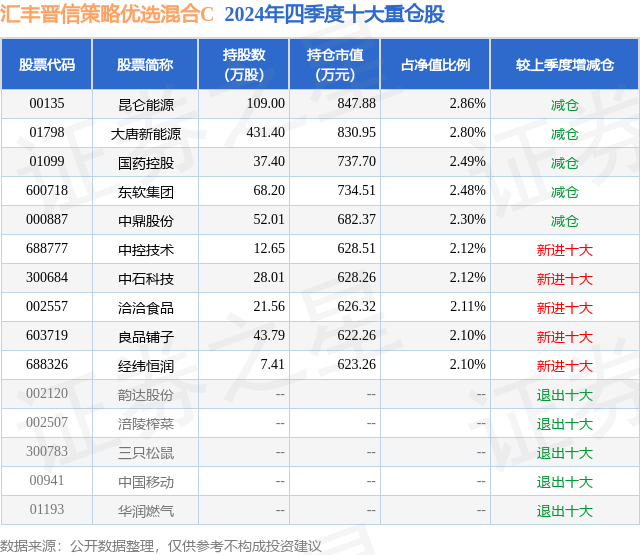Select the 中鼎股份 row name
The width and height of the screenshot is (640, 555).
point(146,221)
